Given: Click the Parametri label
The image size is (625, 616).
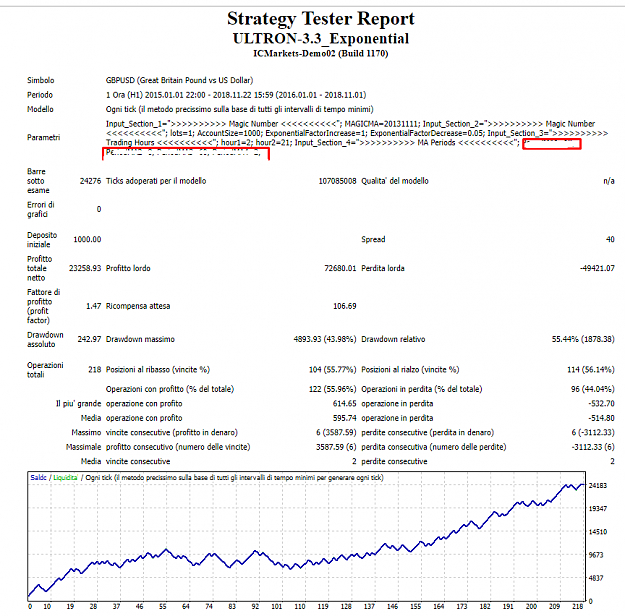Looking at the screenshot, I should pos(43,138).
